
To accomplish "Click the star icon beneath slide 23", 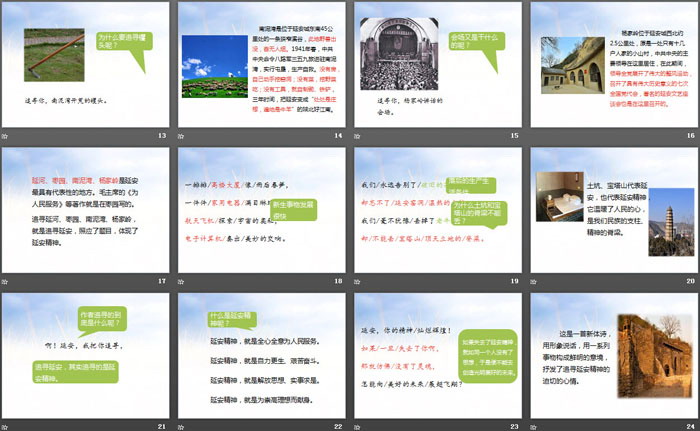I will (x=357, y=427).
